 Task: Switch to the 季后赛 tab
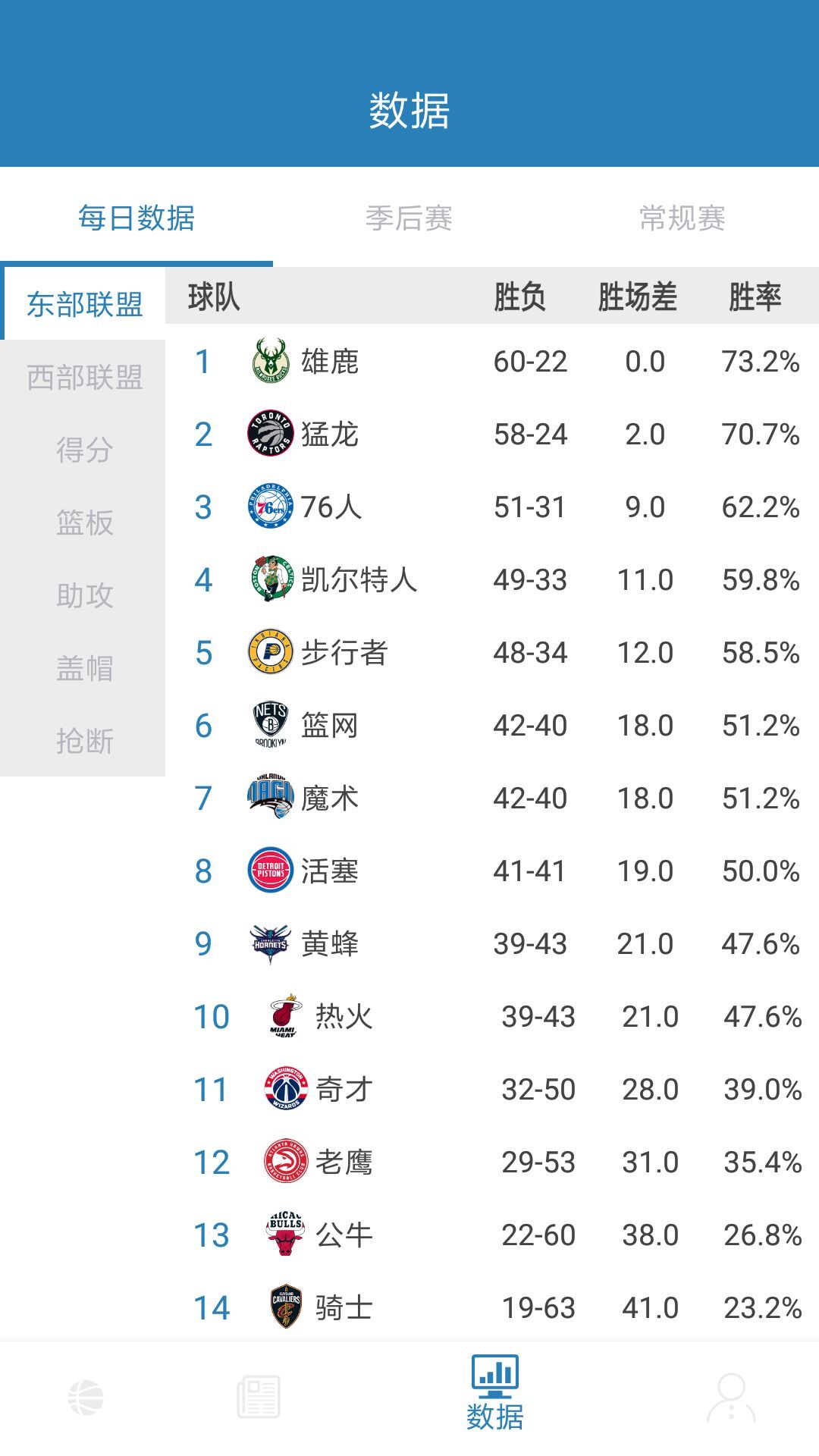[x=409, y=218]
